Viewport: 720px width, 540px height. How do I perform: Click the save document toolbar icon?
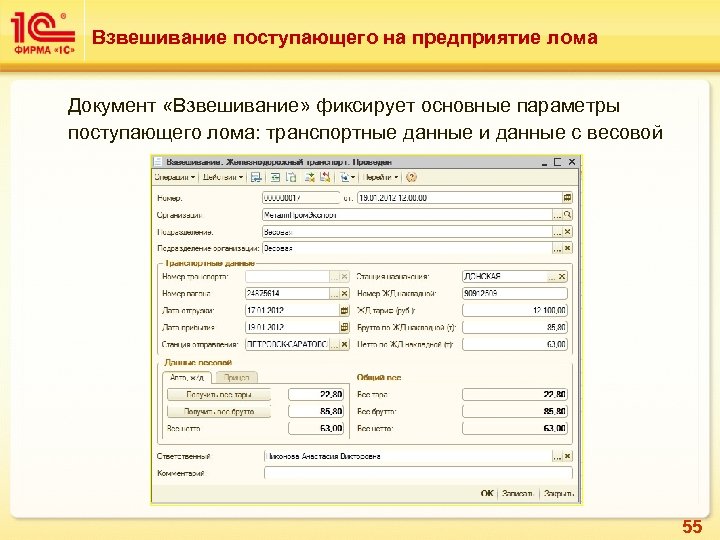(256, 177)
